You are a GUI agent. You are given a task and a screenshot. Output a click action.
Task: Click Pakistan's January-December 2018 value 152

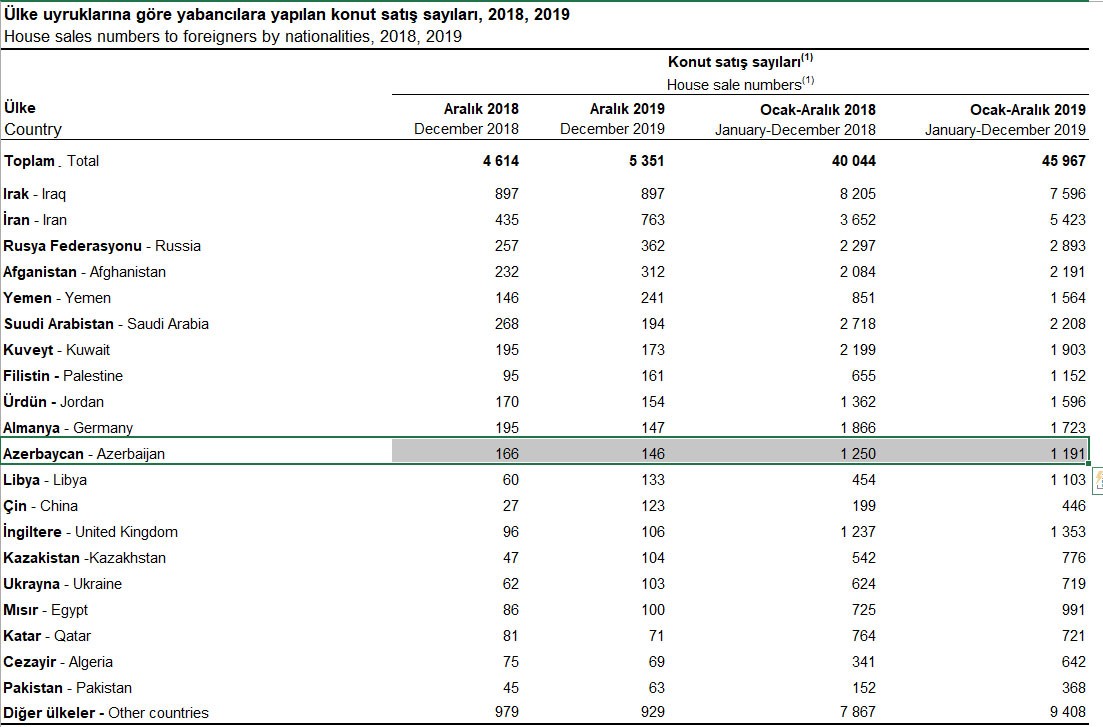pyautogui.click(x=862, y=687)
